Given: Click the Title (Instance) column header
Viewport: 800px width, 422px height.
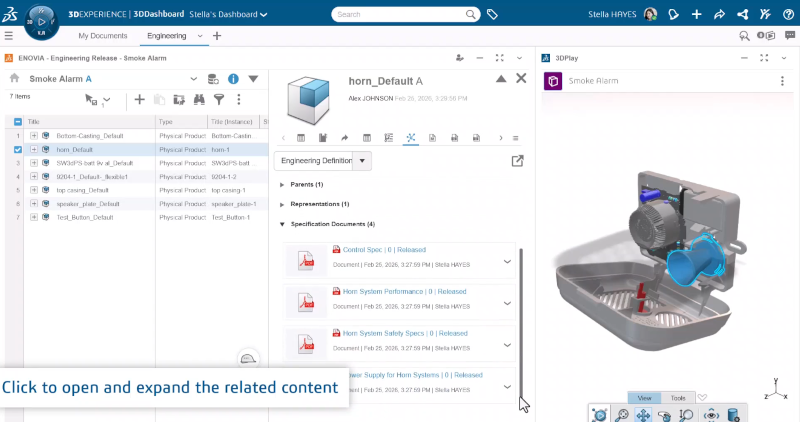Looking at the screenshot, I should click(x=234, y=121).
